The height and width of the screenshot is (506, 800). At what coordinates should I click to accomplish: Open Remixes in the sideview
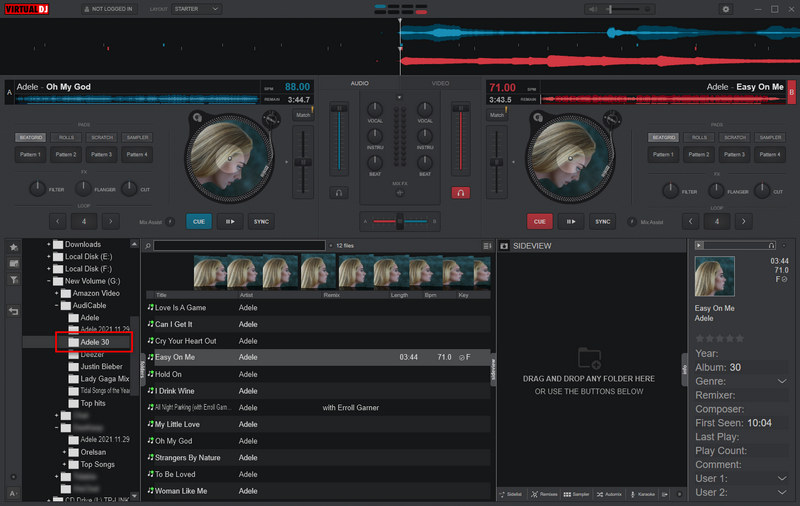(x=544, y=494)
